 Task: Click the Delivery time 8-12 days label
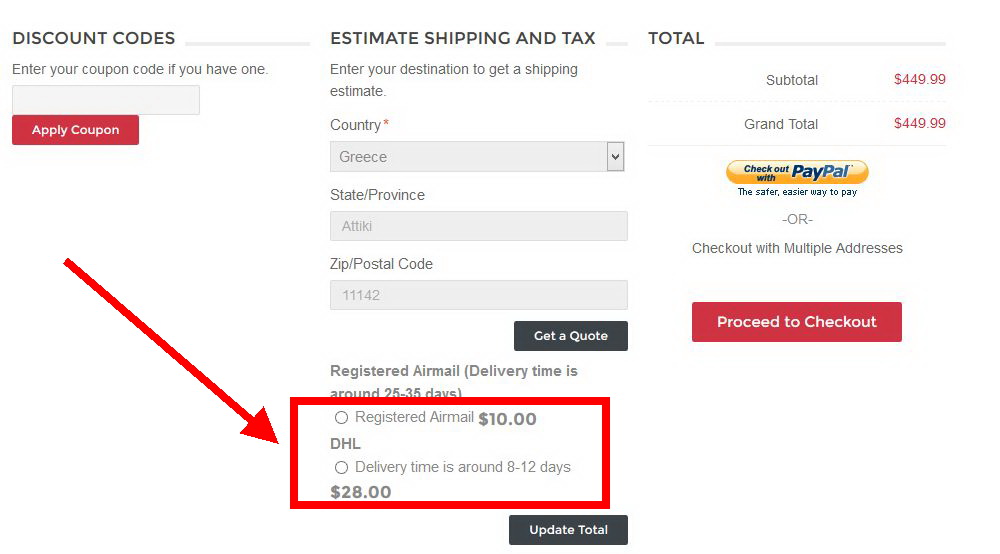[462, 467]
